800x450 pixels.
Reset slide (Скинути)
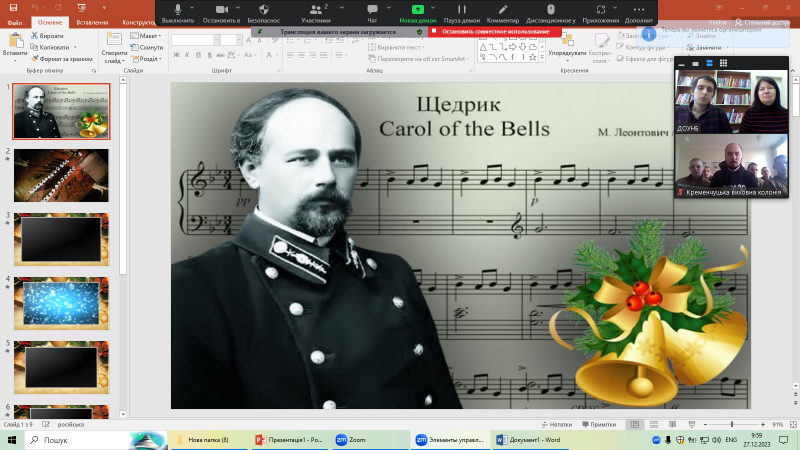coord(147,47)
